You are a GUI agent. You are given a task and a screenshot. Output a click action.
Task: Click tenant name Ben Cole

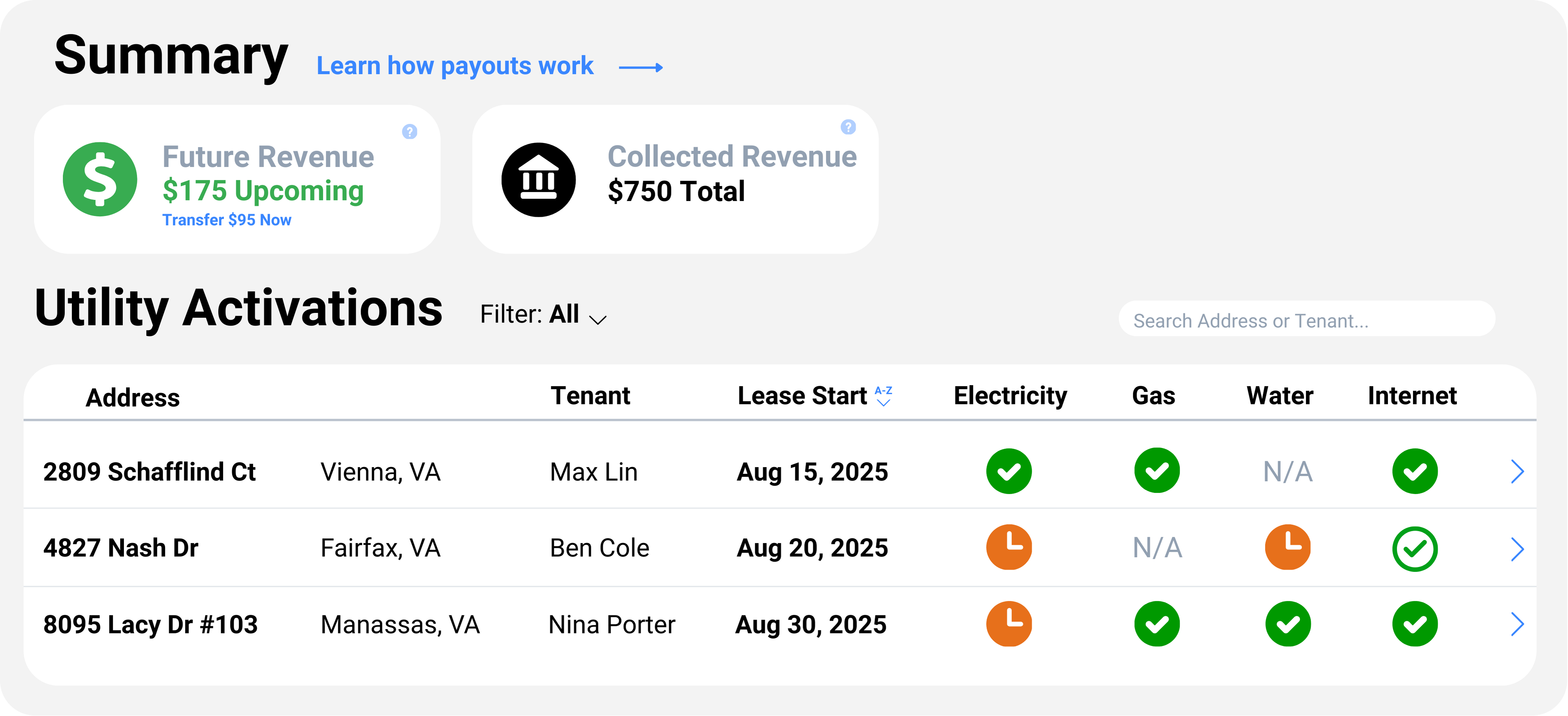(599, 548)
